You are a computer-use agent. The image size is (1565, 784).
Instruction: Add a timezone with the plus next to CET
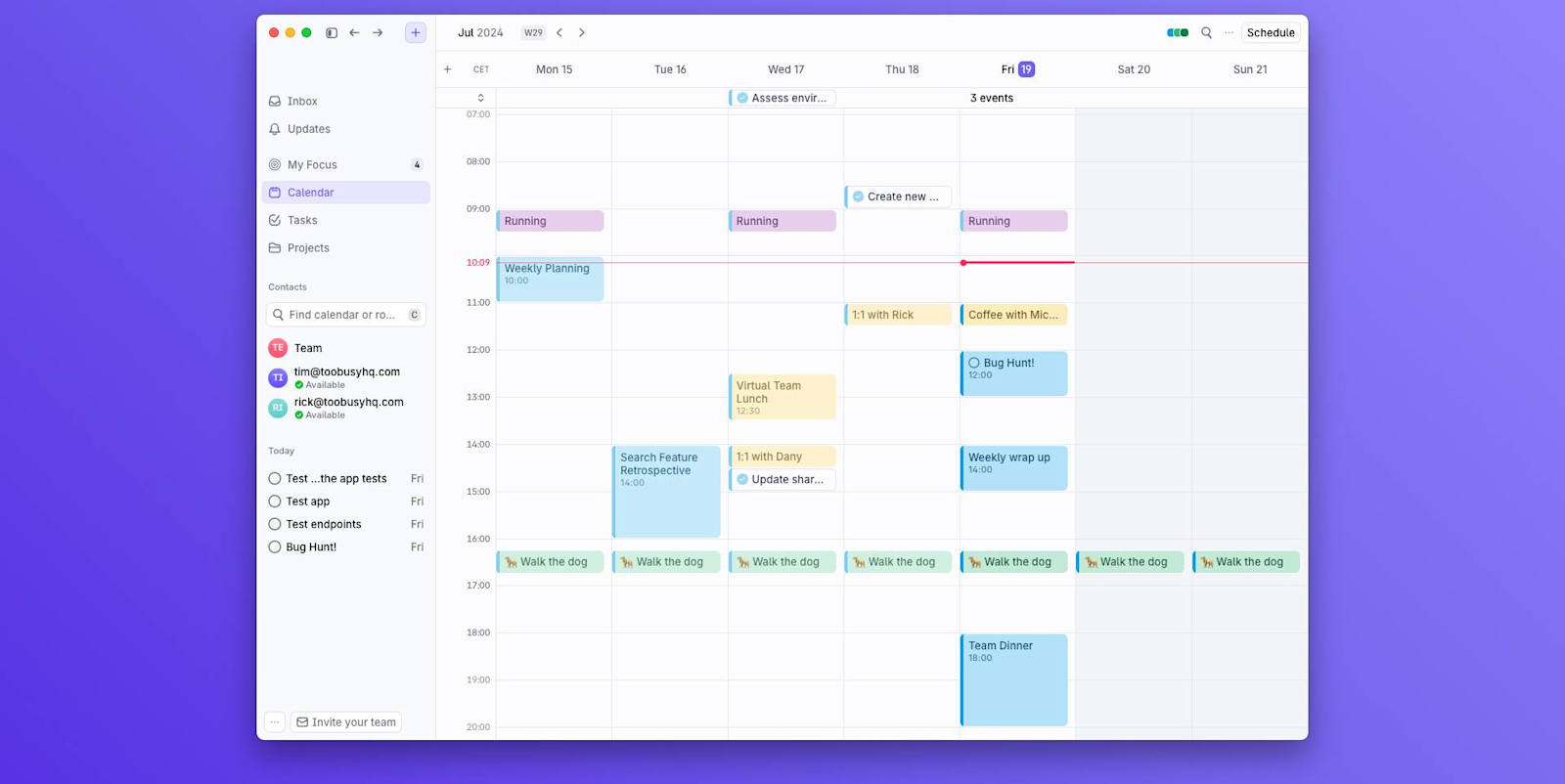pos(447,69)
